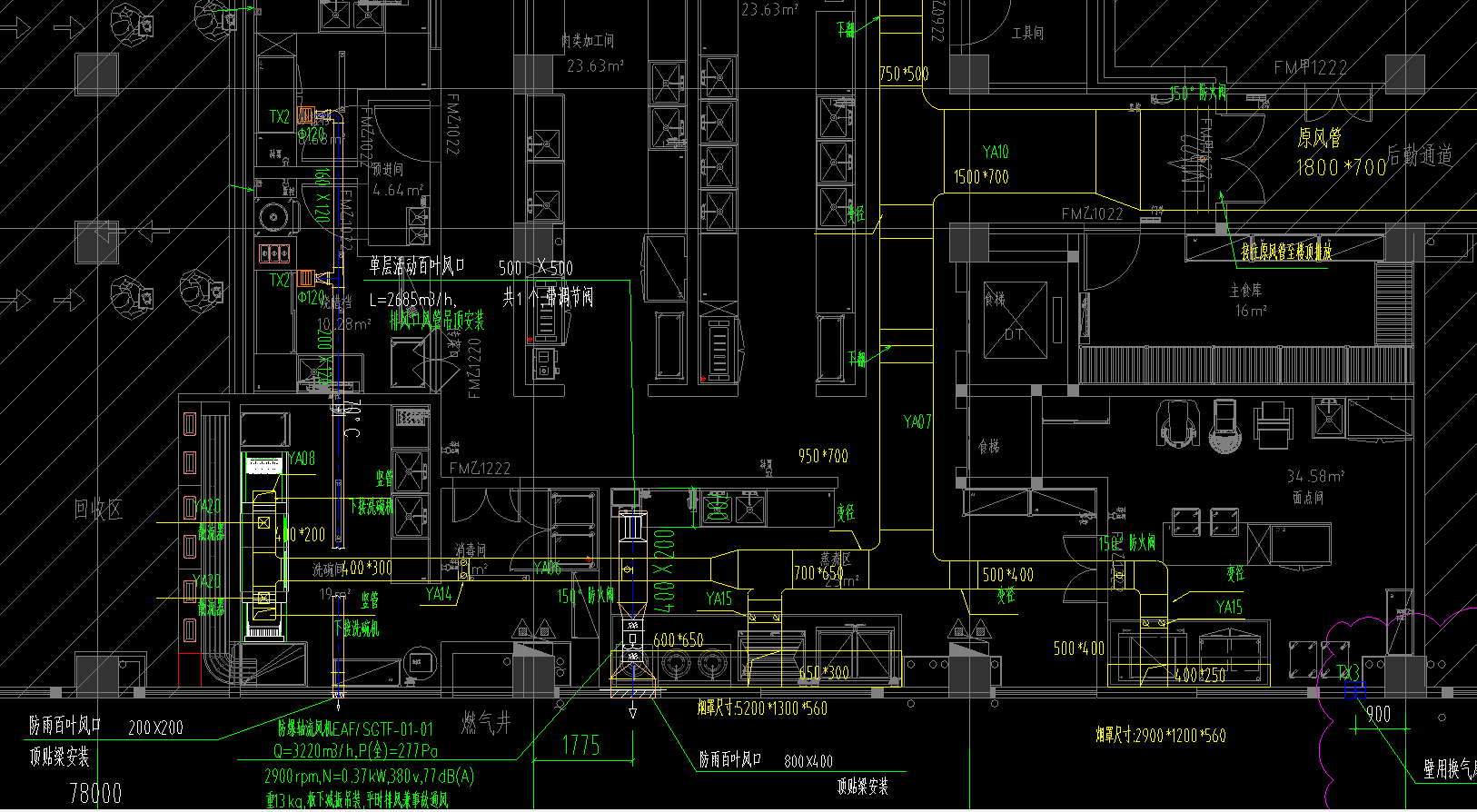Select the L=2685m3/h airflow text
The height and width of the screenshot is (812, 1477).
pos(412,299)
